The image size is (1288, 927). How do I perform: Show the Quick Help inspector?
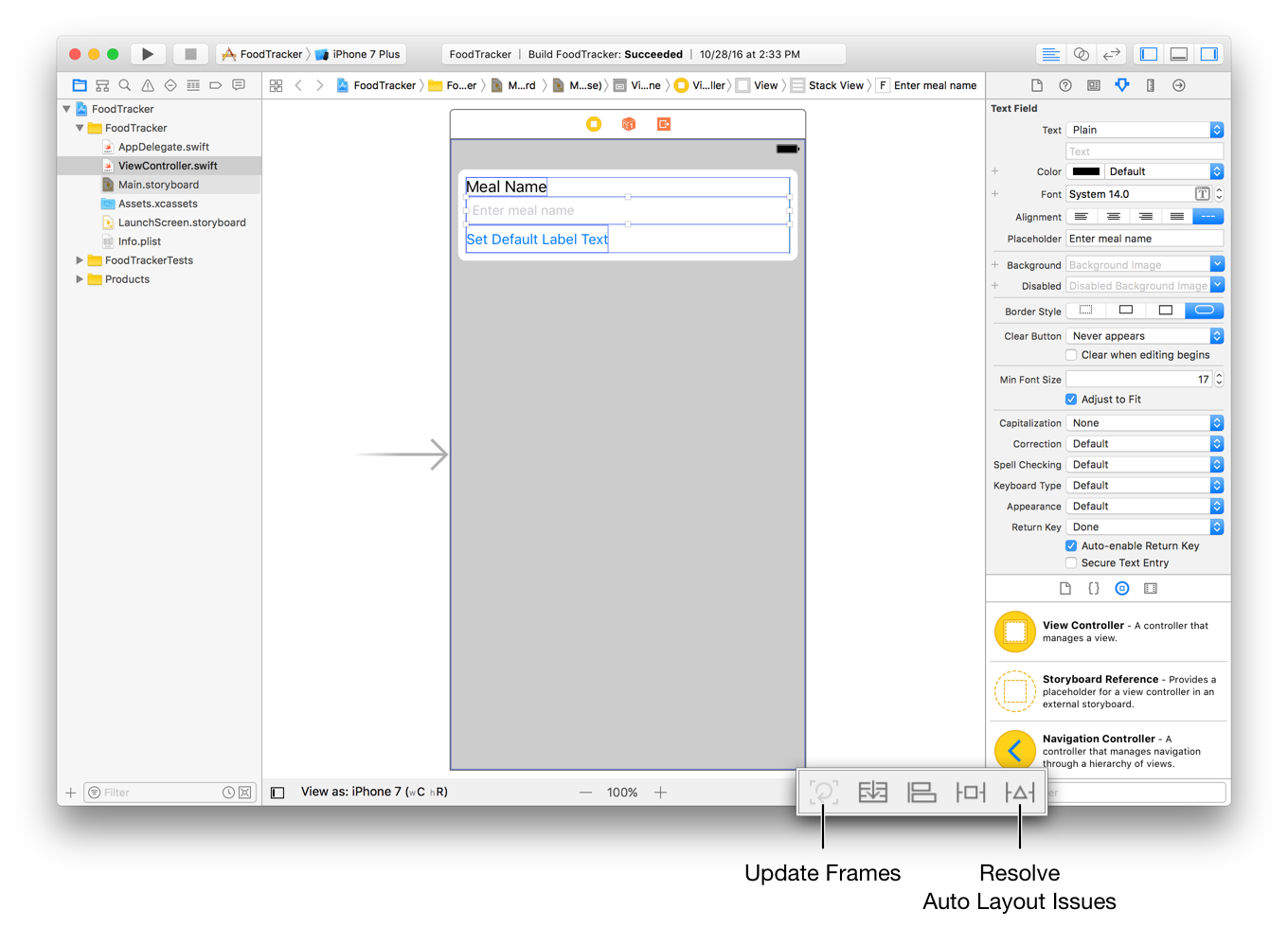coord(1065,85)
